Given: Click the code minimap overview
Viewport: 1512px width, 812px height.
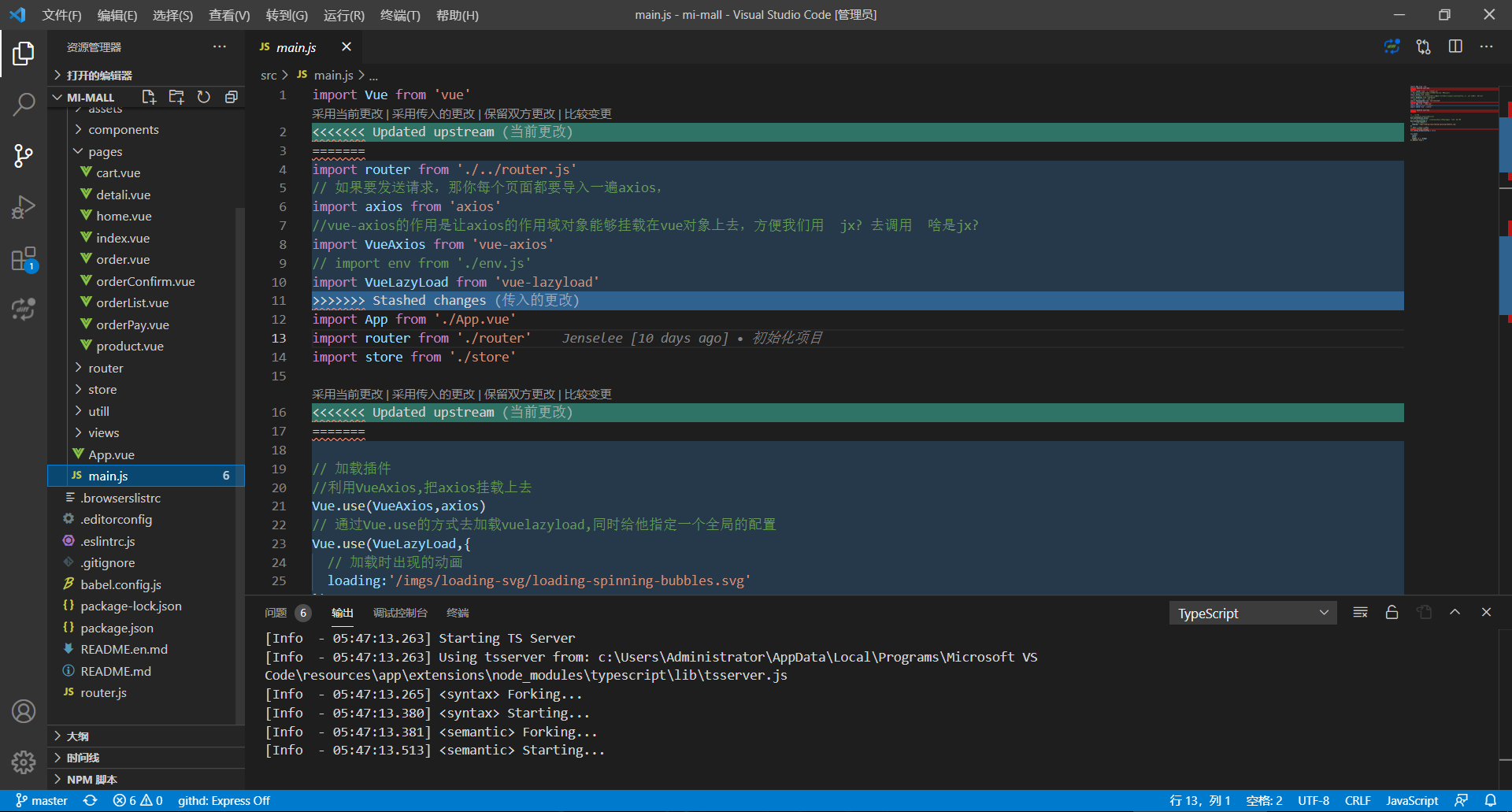Looking at the screenshot, I should [1453, 114].
